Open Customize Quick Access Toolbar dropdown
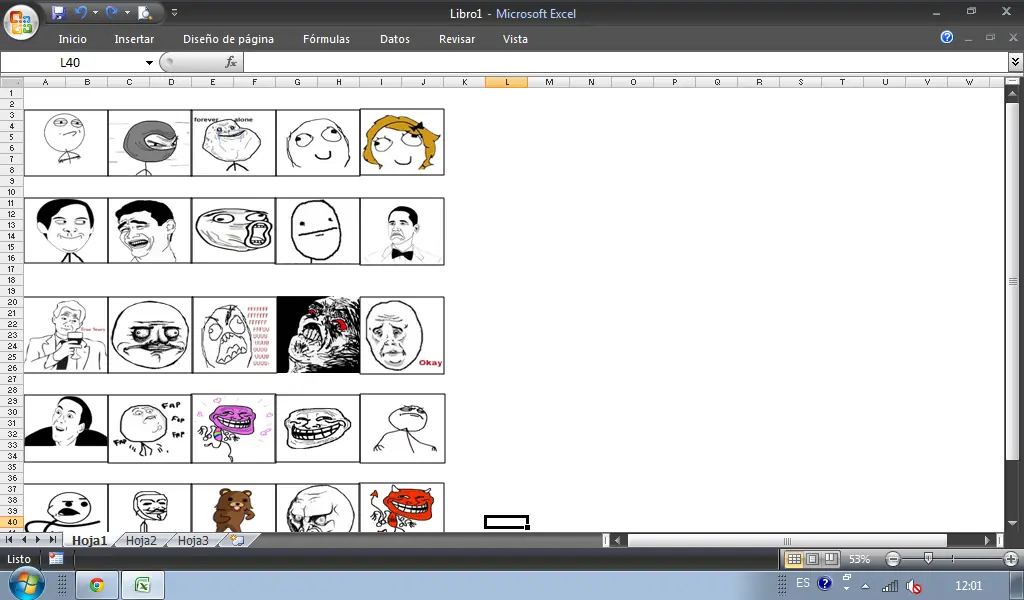Image resolution: width=1024 pixels, height=600 pixels. [x=174, y=12]
